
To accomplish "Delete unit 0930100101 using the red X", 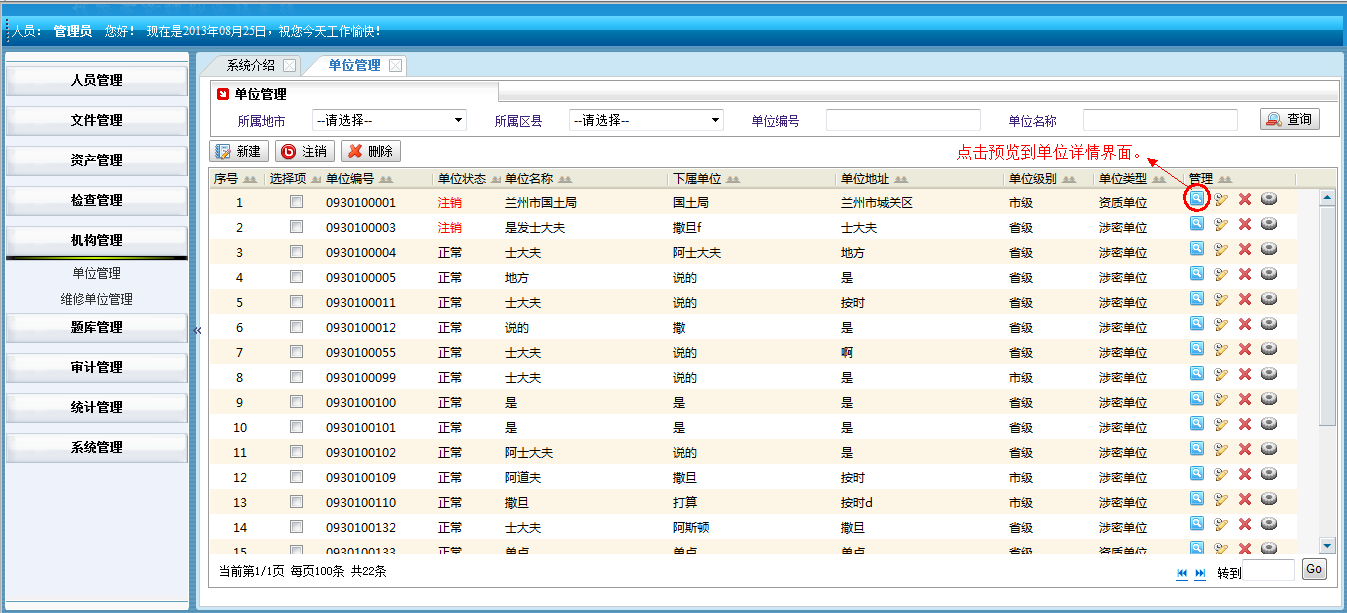I will click(1245, 423).
